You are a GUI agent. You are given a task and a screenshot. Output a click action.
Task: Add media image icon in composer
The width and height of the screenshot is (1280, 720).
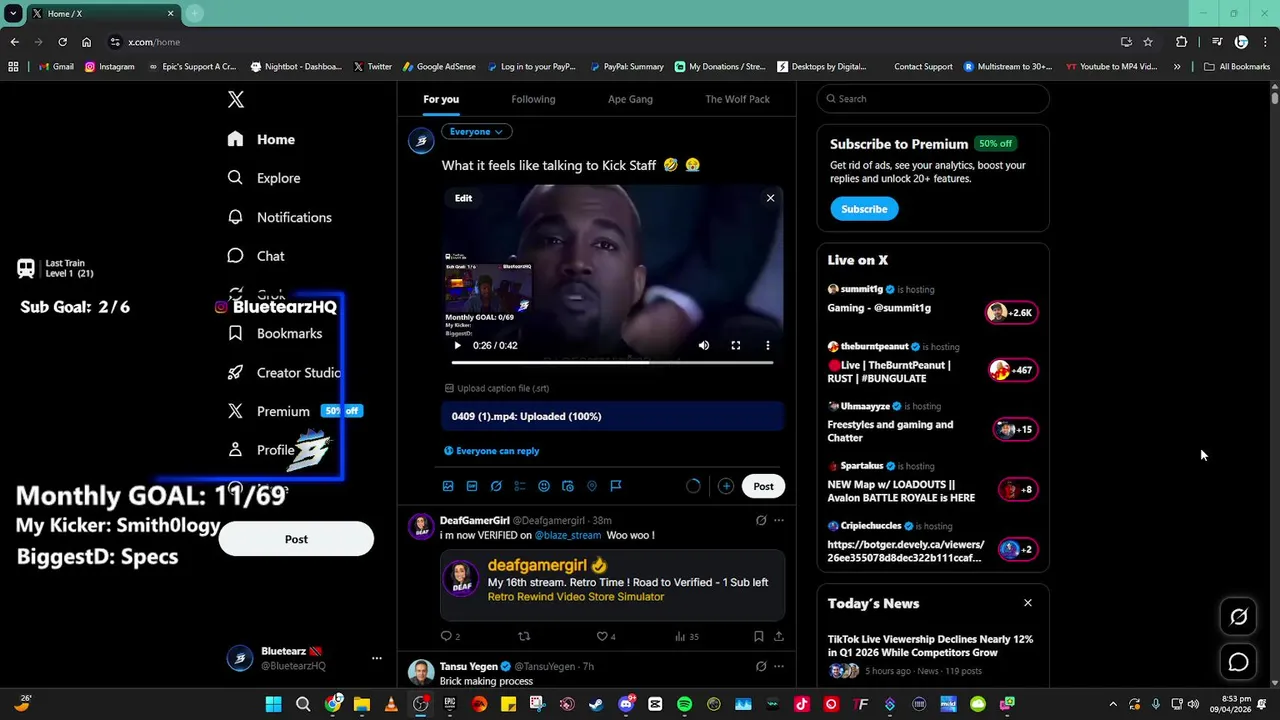(448, 486)
